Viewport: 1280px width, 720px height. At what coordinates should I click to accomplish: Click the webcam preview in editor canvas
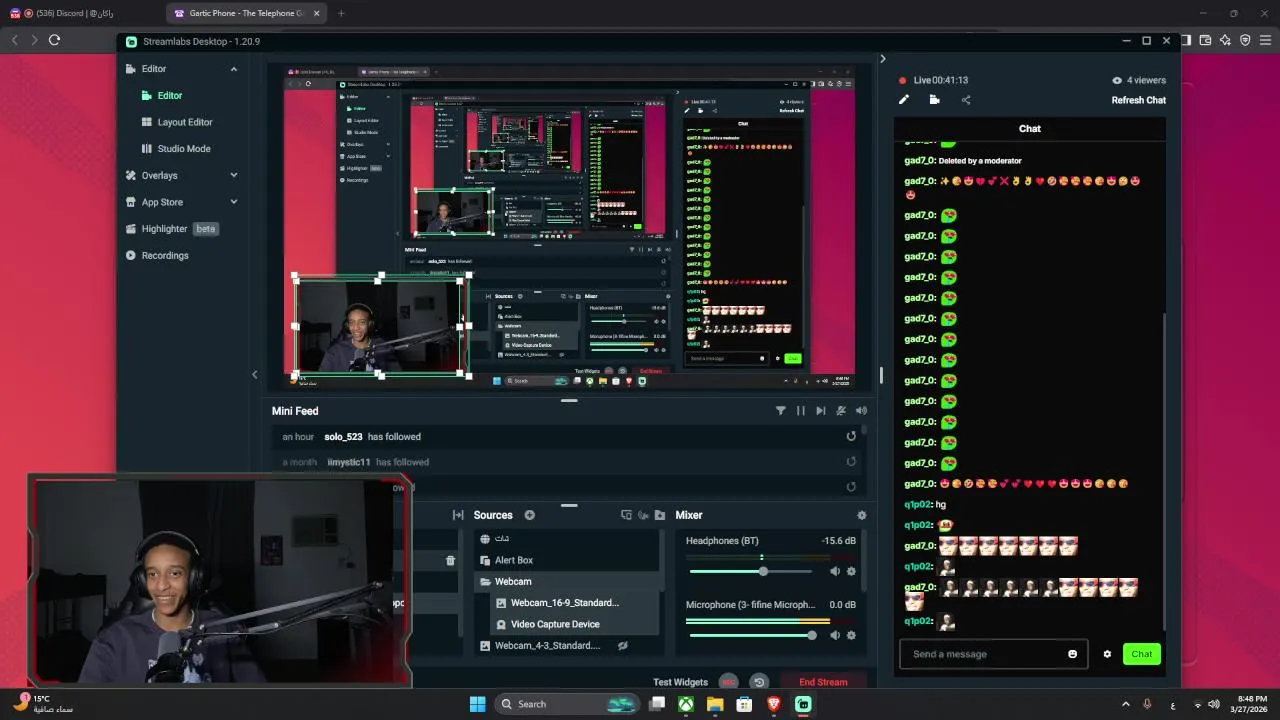point(381,326)
